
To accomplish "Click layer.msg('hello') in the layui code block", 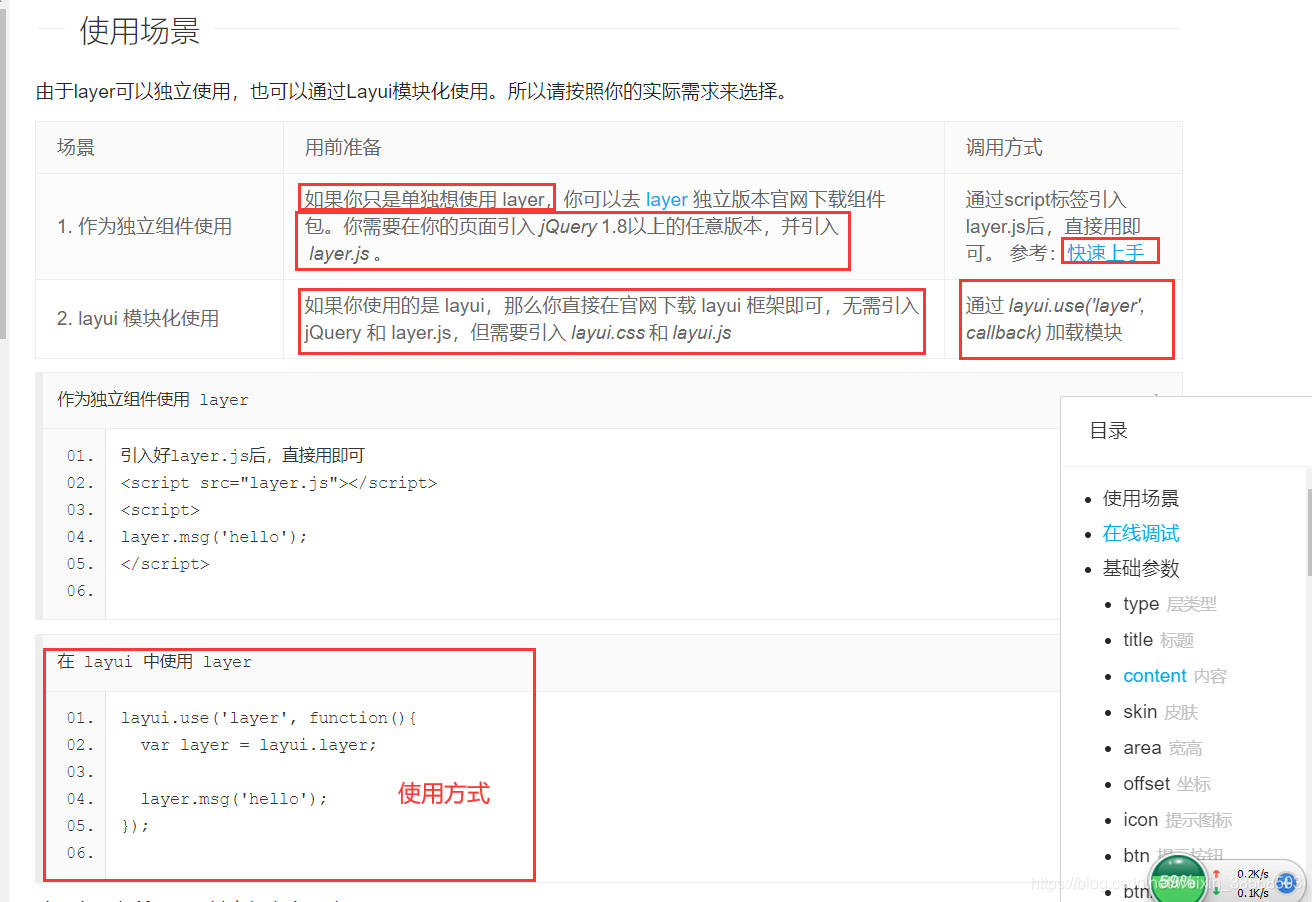I will 234,799.
